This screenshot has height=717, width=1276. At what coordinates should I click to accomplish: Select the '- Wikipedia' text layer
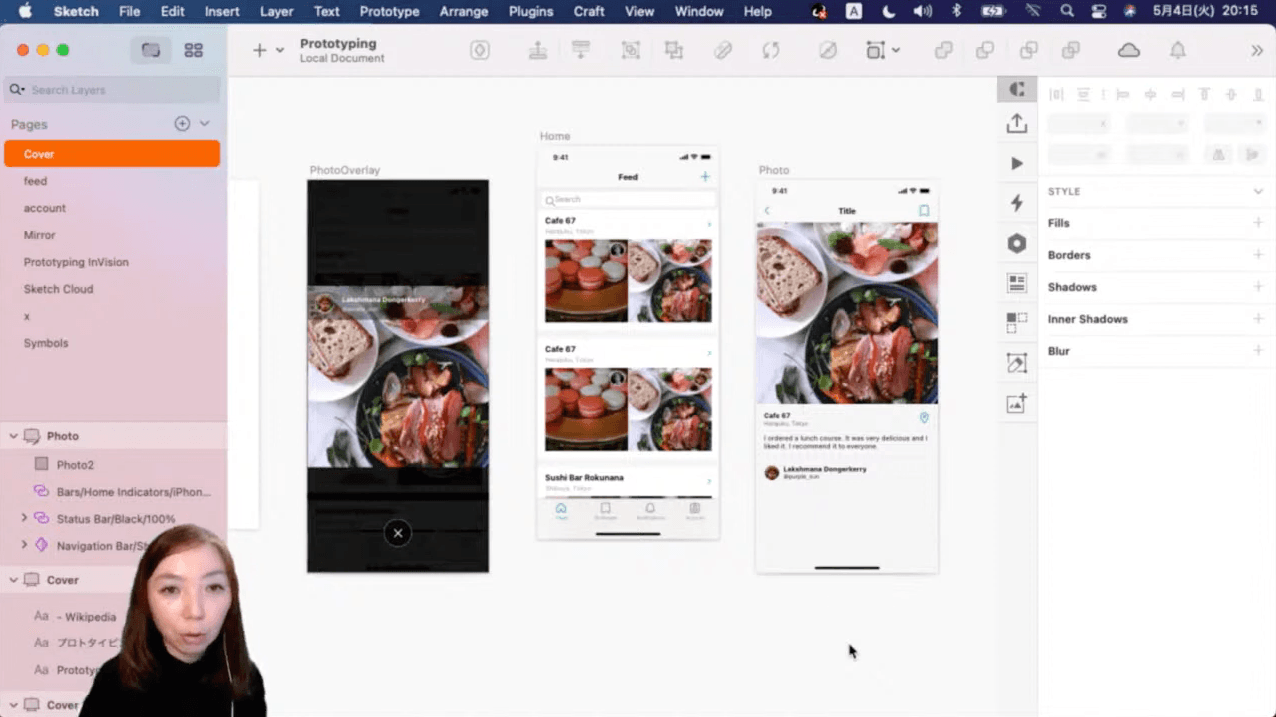(86, 617)
